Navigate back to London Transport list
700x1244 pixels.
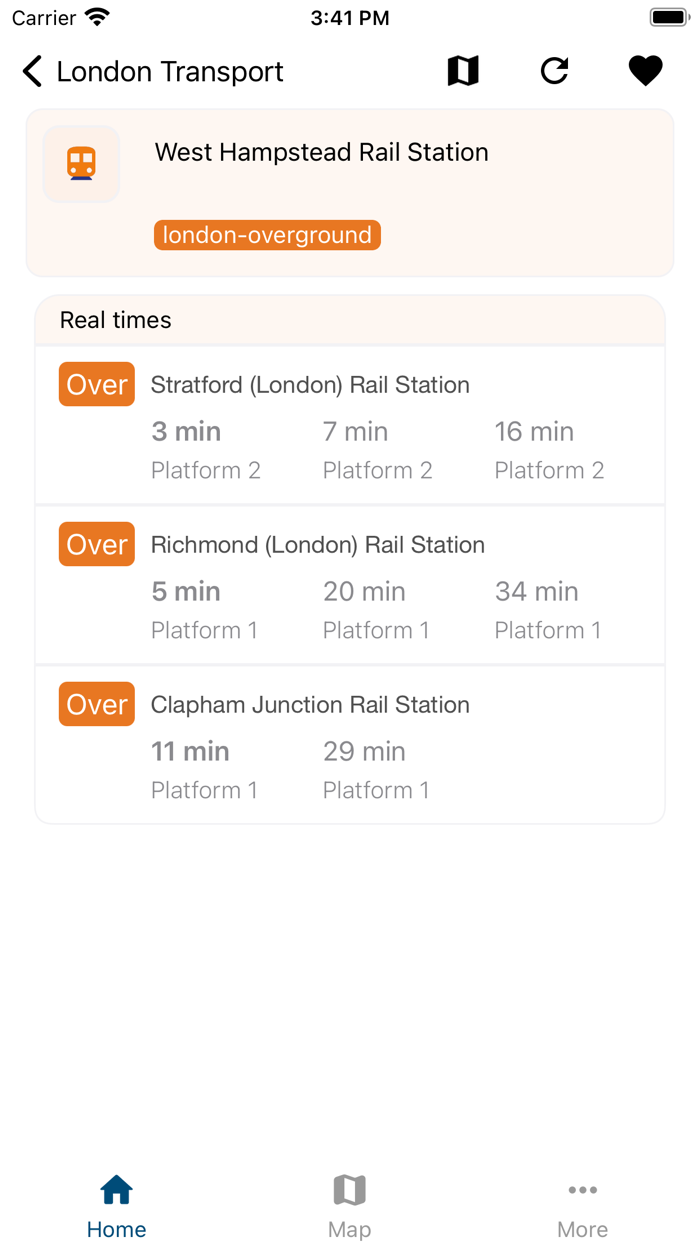[x=31, y=71]
